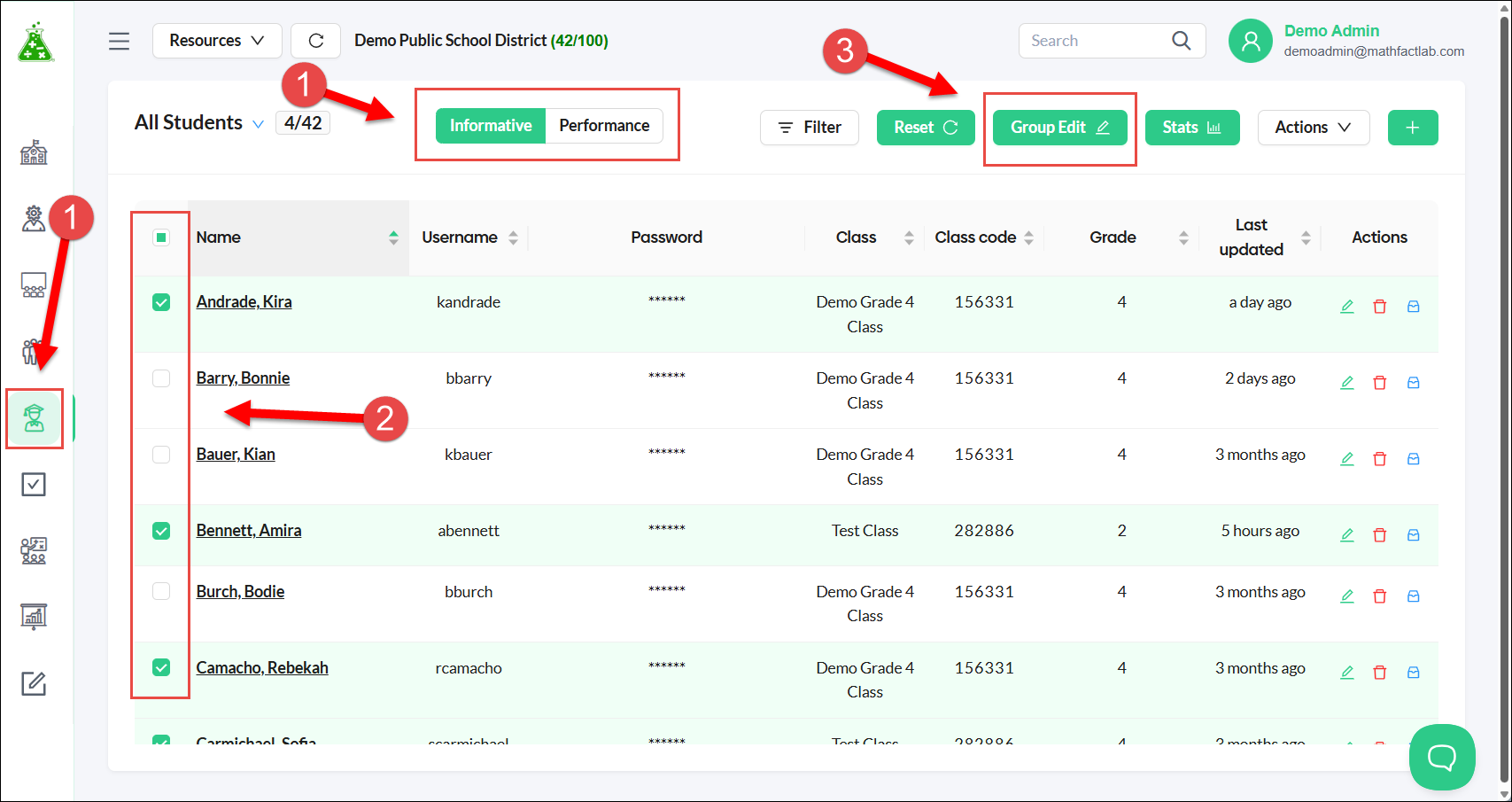Click the blue icon for Bauer, Kian
This screenshot has height=802, width=1512.
tap(1414, 459)
